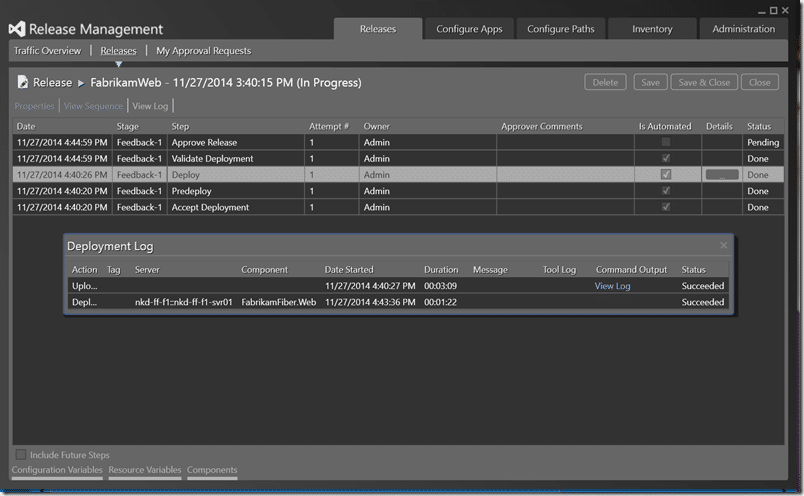The width and height of the screenshot is (804, 496).
Task: Click the Close button in release header
Action: pos(759,82)
